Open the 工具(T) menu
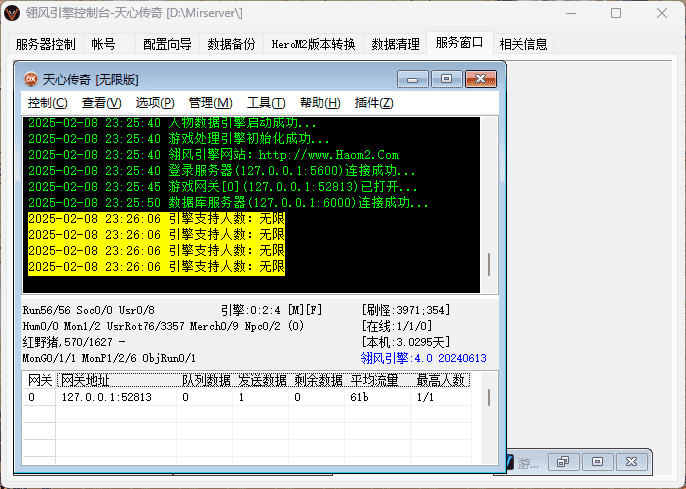686x489 pixels. click(266, 103)
